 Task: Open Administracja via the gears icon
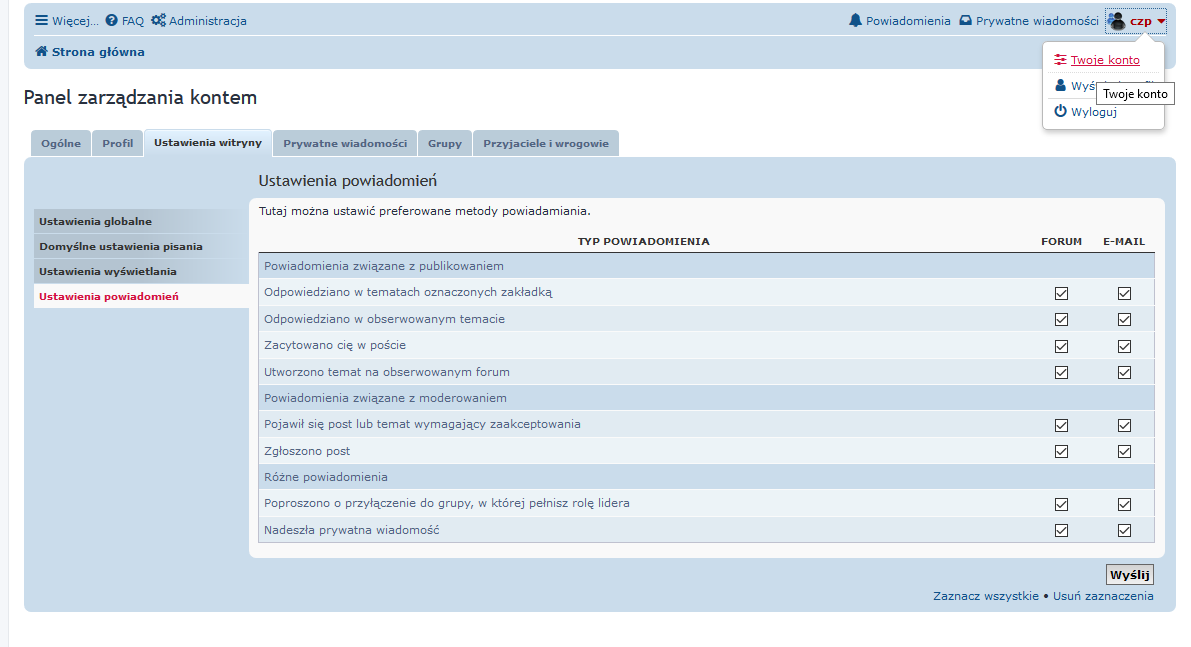(158, 21)
